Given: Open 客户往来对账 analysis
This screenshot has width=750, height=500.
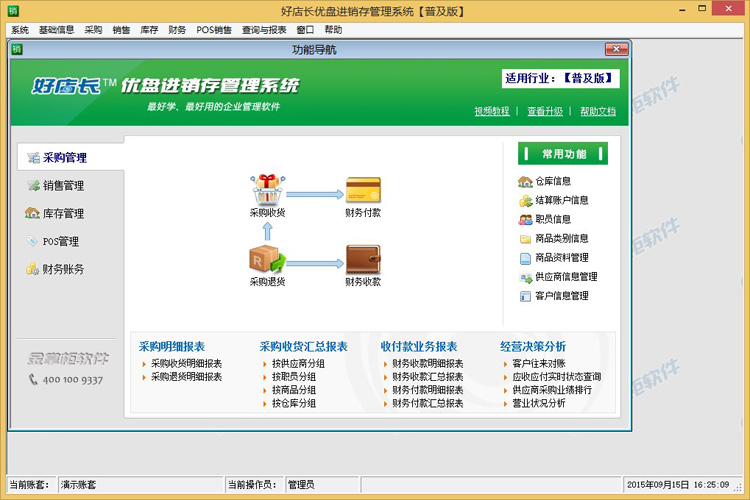Looking at the screenshot, I should 539,364.
